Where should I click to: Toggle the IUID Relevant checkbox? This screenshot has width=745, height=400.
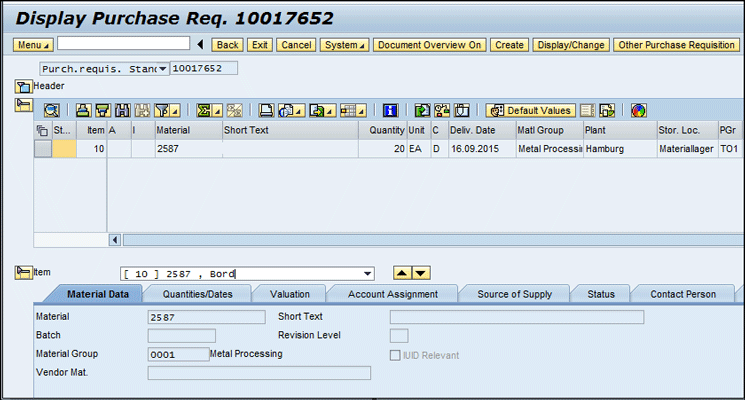click(x=394, y=354)
